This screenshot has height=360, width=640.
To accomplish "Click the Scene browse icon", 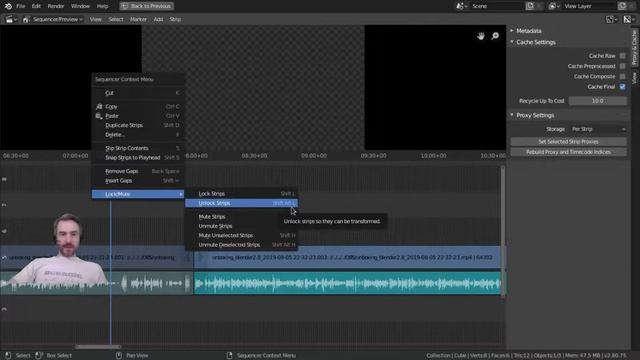I will [x=462, y=6].
